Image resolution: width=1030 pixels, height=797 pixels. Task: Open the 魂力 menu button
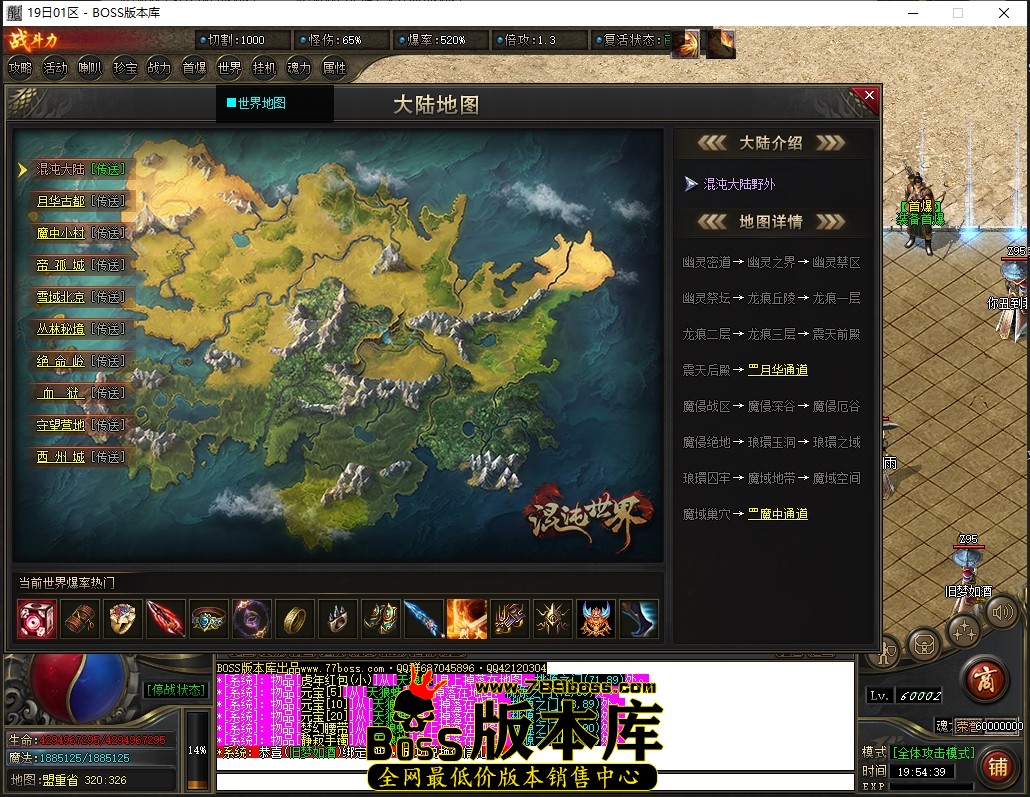[299, 68]
